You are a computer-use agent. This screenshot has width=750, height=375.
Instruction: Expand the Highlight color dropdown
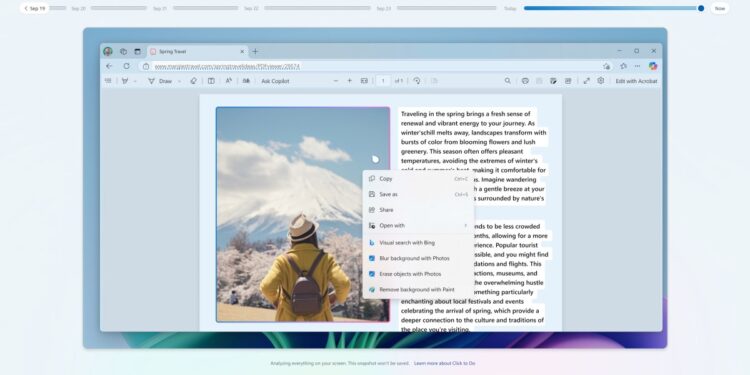pyautogui.click(x=135, y=81)
